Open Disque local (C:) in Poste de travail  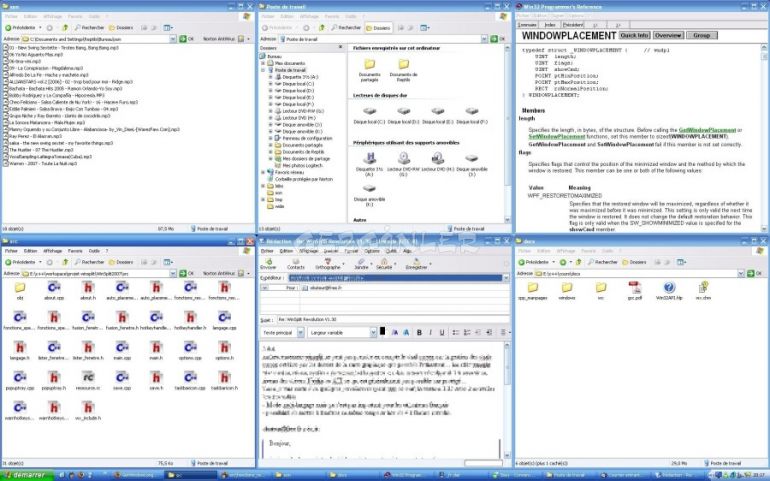point(369,115)
